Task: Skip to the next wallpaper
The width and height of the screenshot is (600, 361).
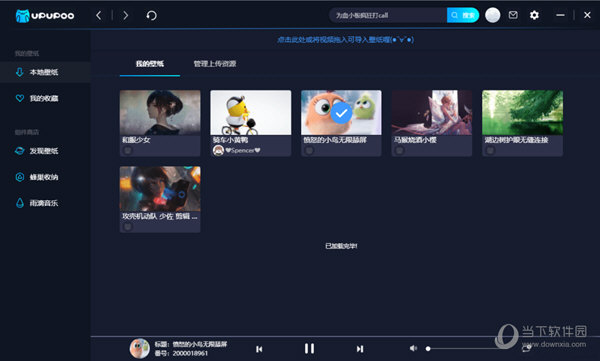Action: tap(360, 349)
